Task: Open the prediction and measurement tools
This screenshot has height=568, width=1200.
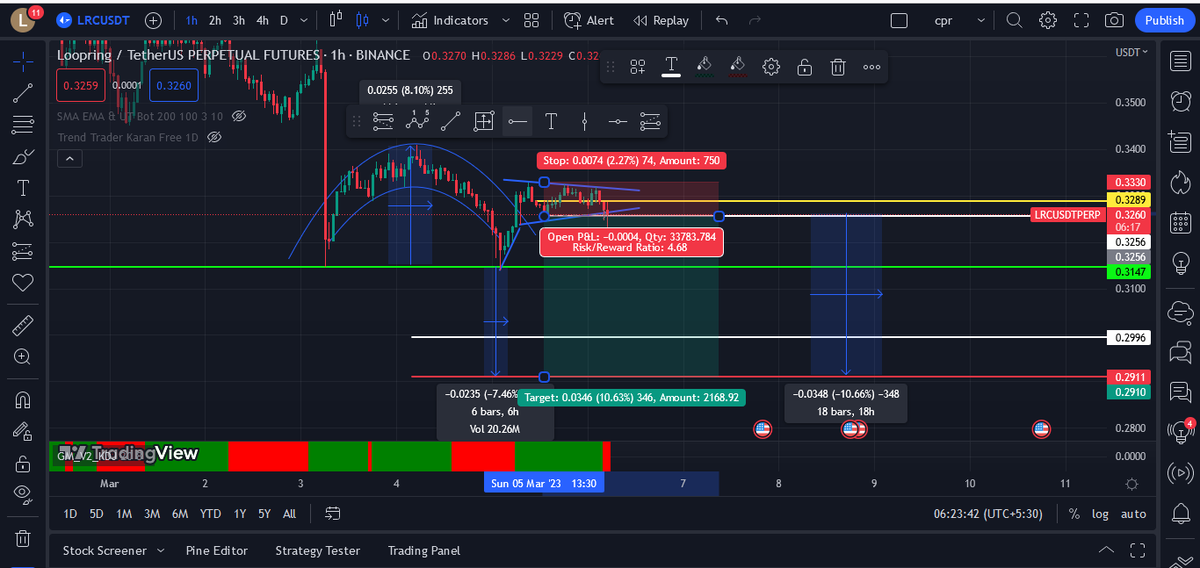Action: pyautogui.click(x=23, y=251)
